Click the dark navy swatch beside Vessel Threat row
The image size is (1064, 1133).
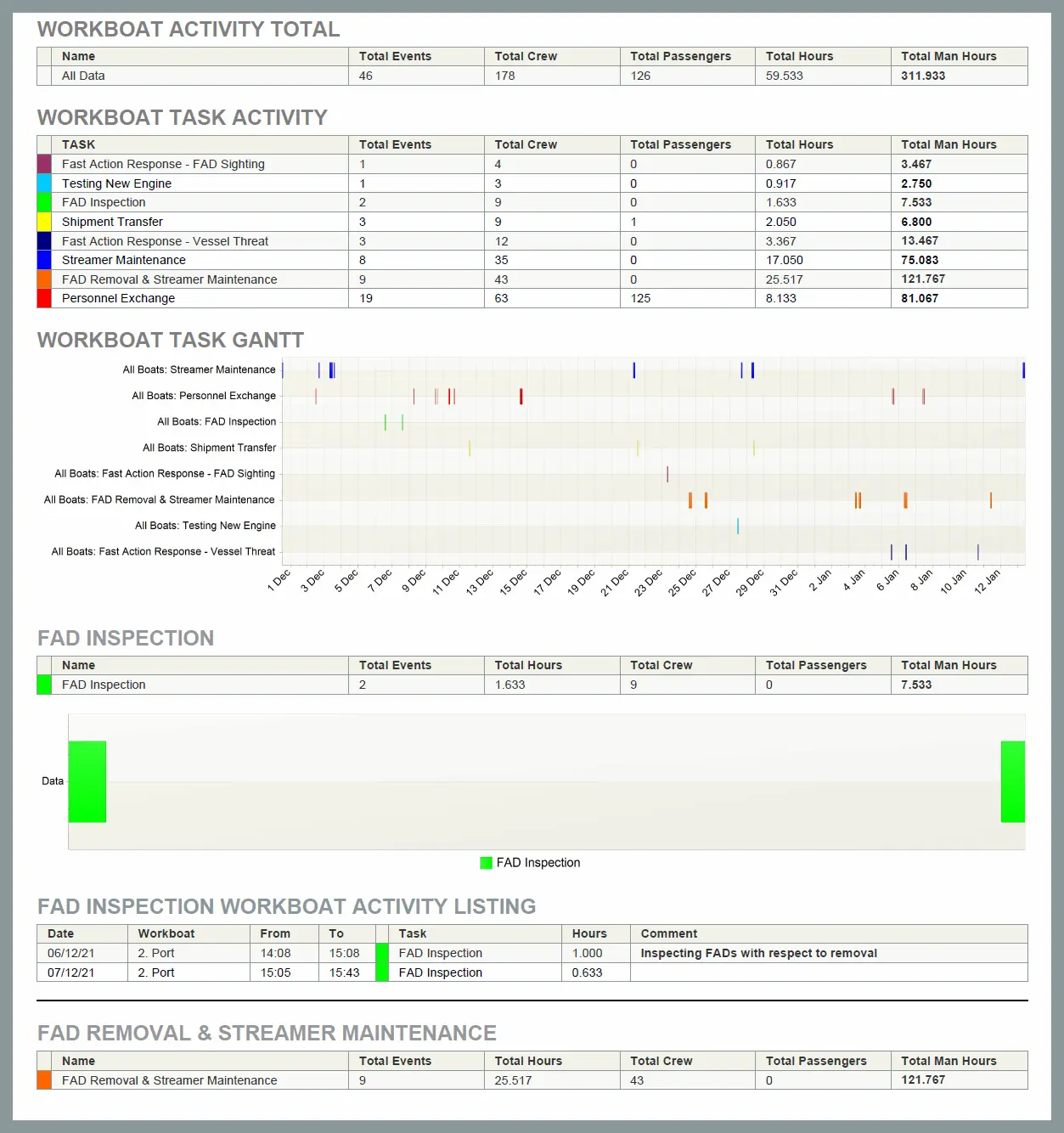coord(44,241)
